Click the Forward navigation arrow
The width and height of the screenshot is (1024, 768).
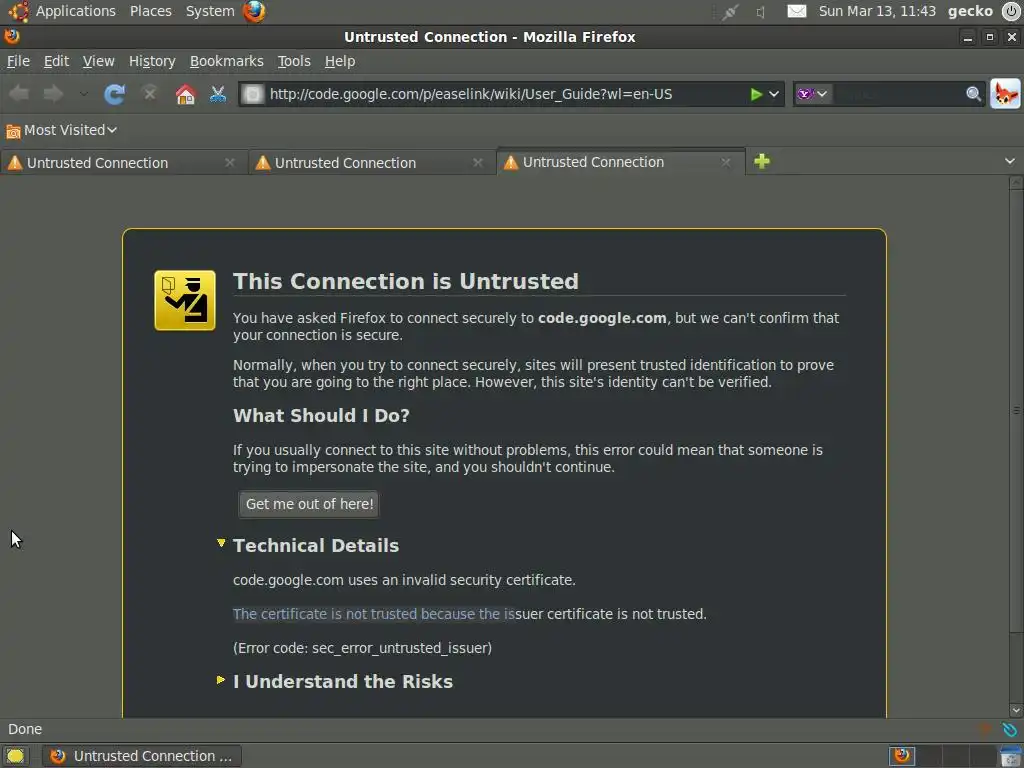[53, 94]
